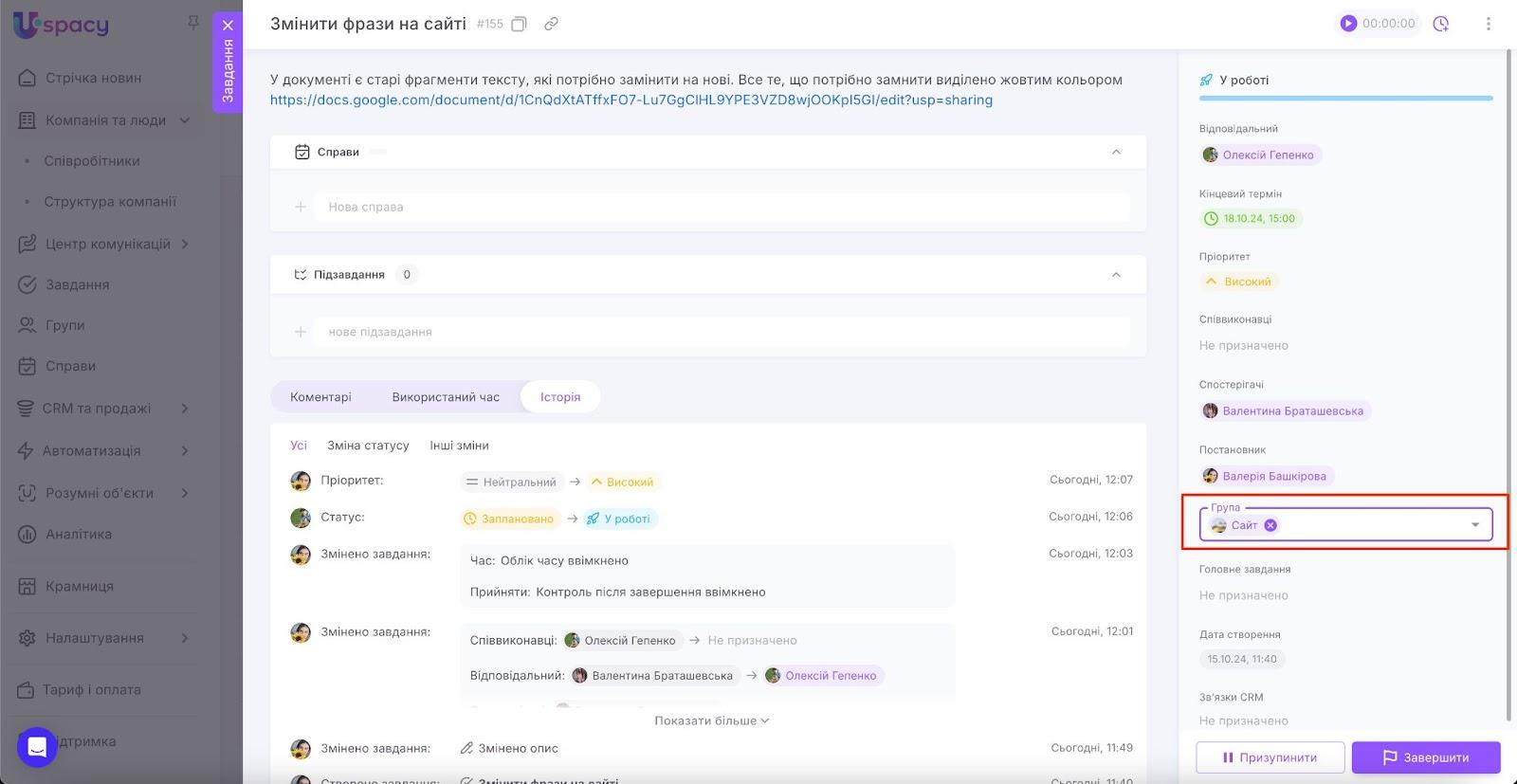Add a subtask with the plus icon
Image resolution: width=1517 pixels, height=784 pixels.
click(x=301, y=332)
